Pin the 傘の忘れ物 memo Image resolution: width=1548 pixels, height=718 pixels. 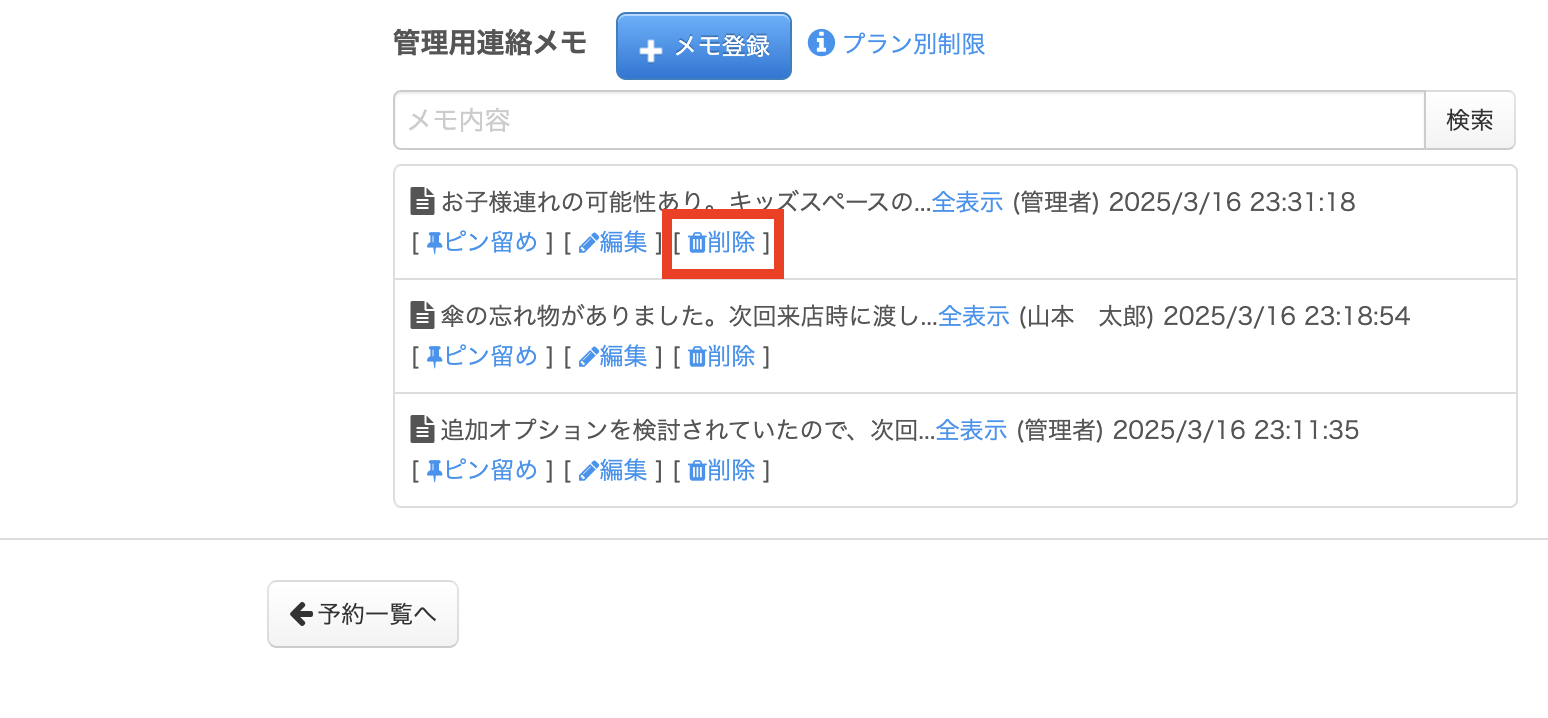tap(482, 356)
